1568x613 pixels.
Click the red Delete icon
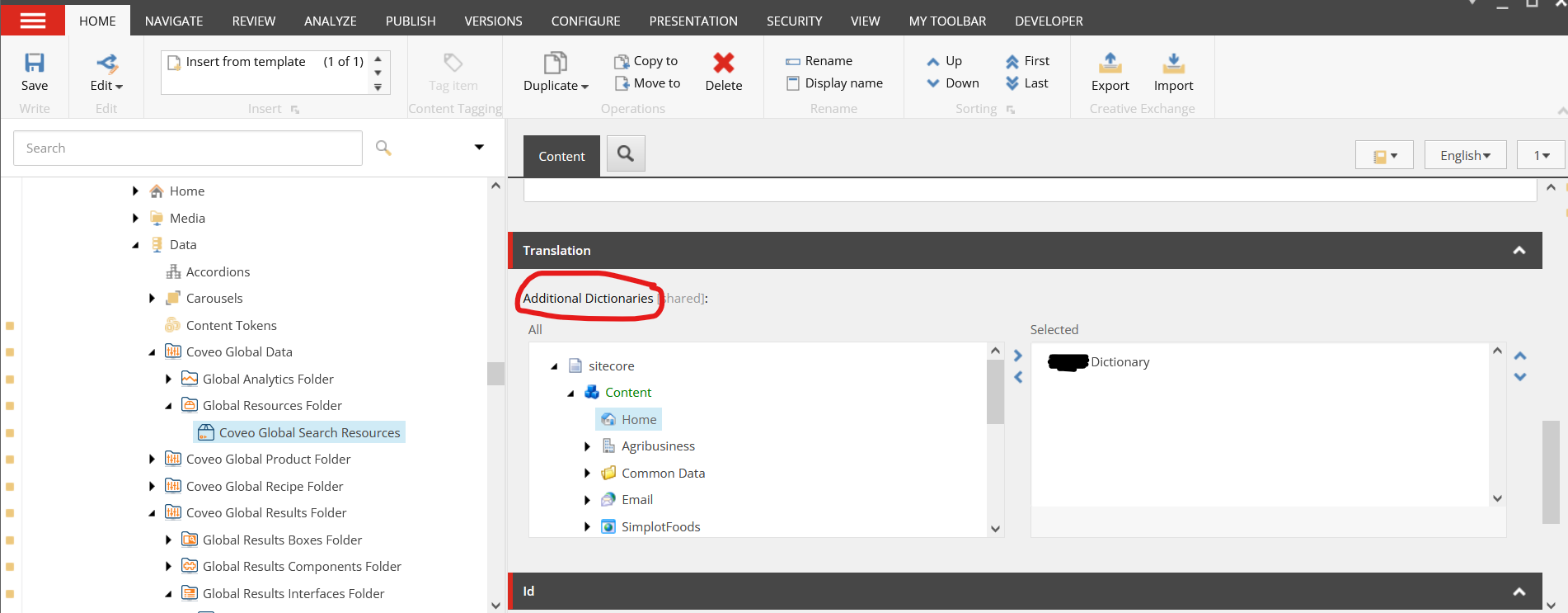[x=723, y=64]
